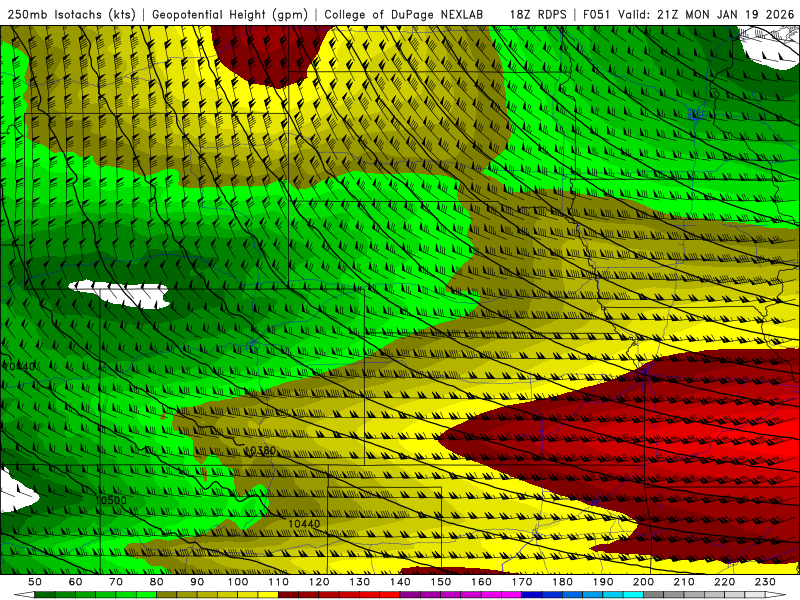Click the bright yellow swatch ending at 110
Screen dimensions: 800x600
(268, 595)
